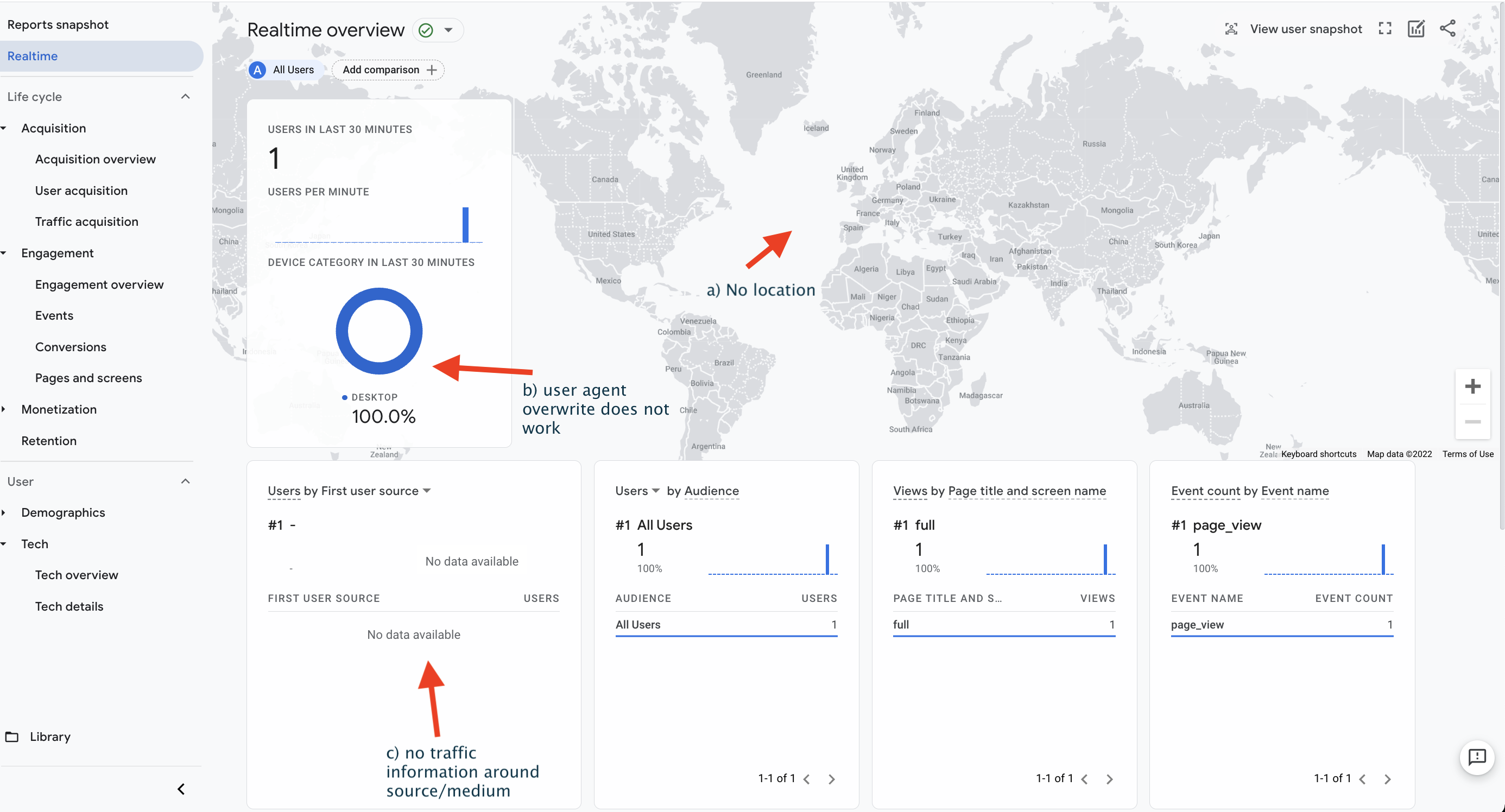Expand the Monetization menu group
This screenshot has width=1505, height=812.
[x=59, y=409]
